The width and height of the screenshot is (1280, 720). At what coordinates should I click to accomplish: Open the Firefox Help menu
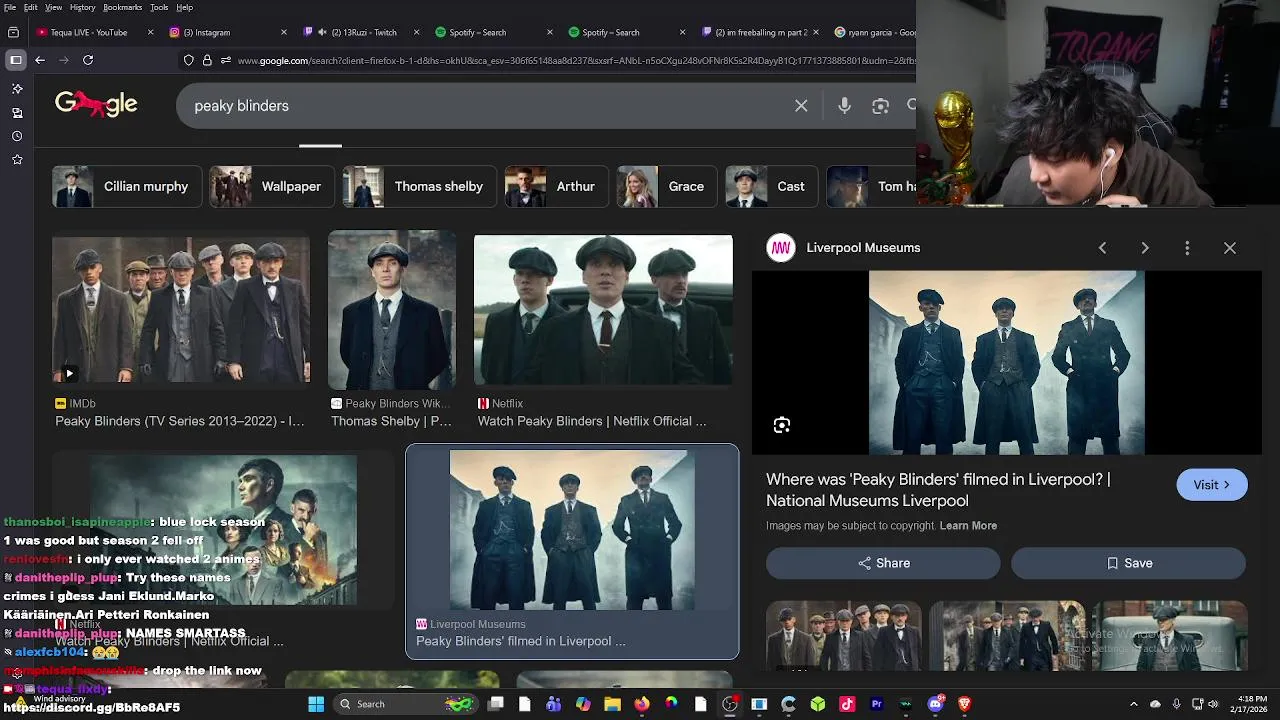point(184,7)
